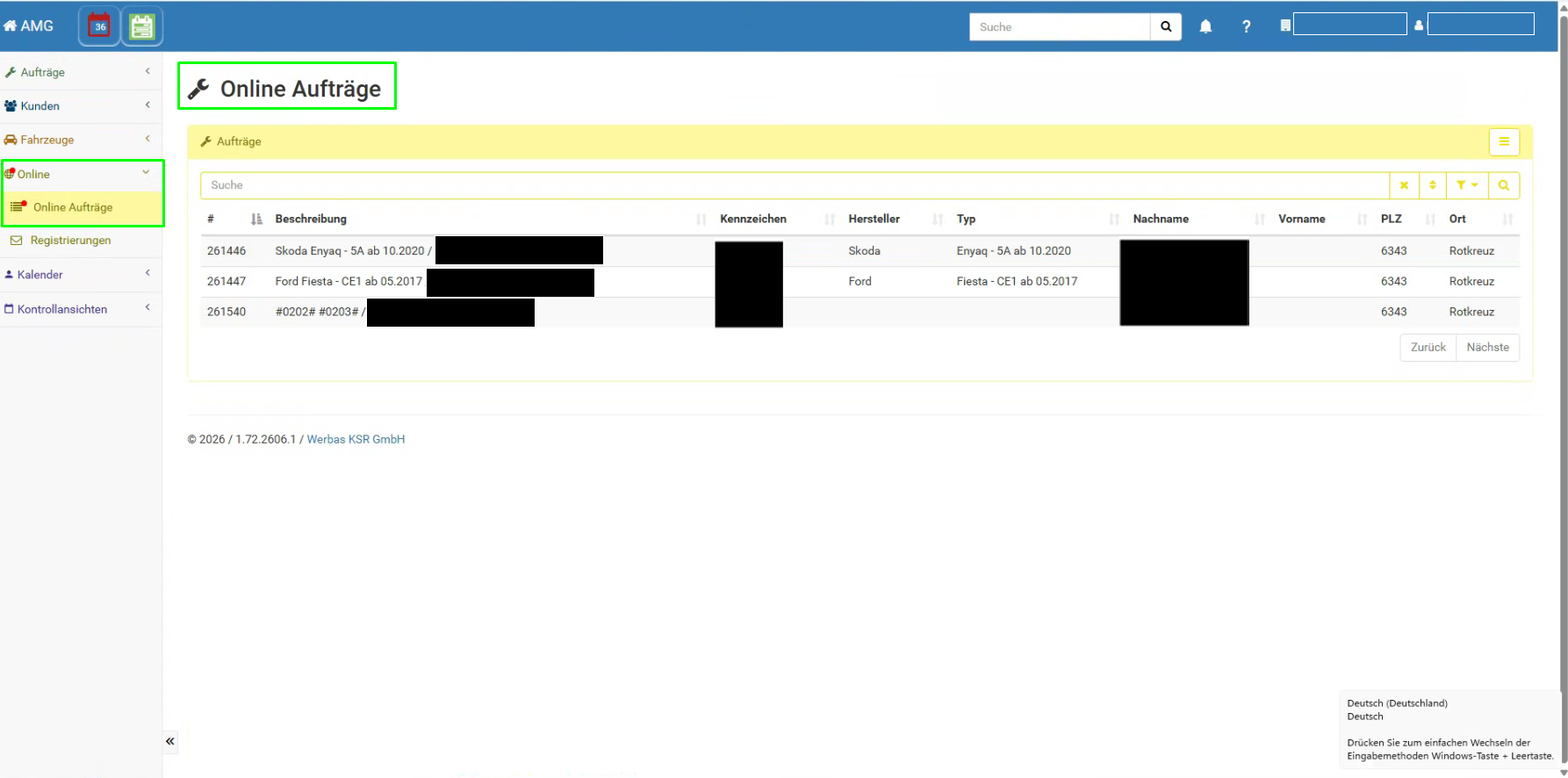1568x778 pixels.
Task: Expand the Kalender sidebar menu
Action: click(x=81, y=274)
